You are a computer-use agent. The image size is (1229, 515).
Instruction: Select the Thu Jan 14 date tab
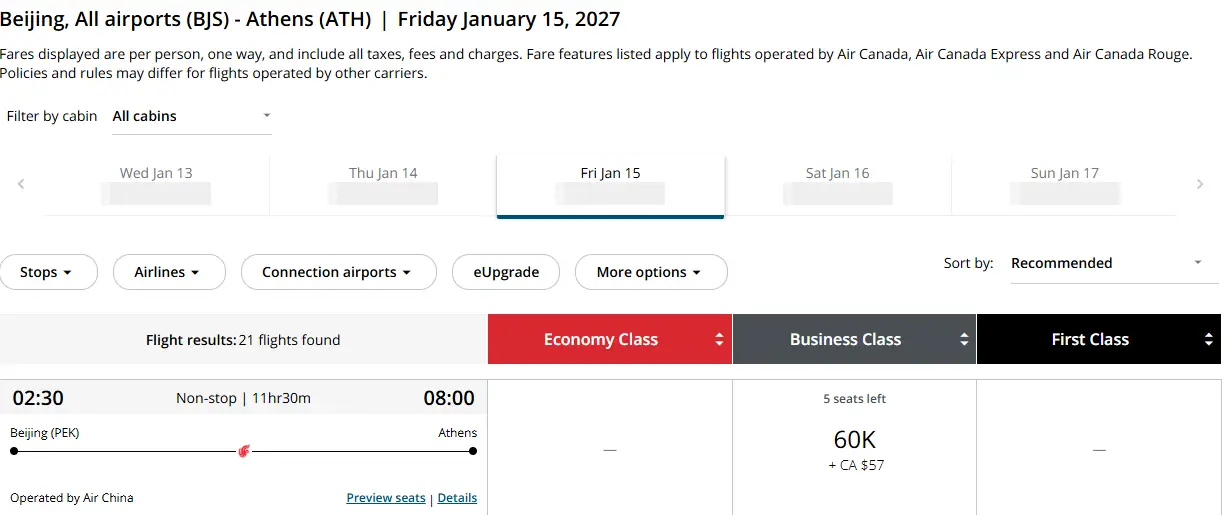(383, 184)
